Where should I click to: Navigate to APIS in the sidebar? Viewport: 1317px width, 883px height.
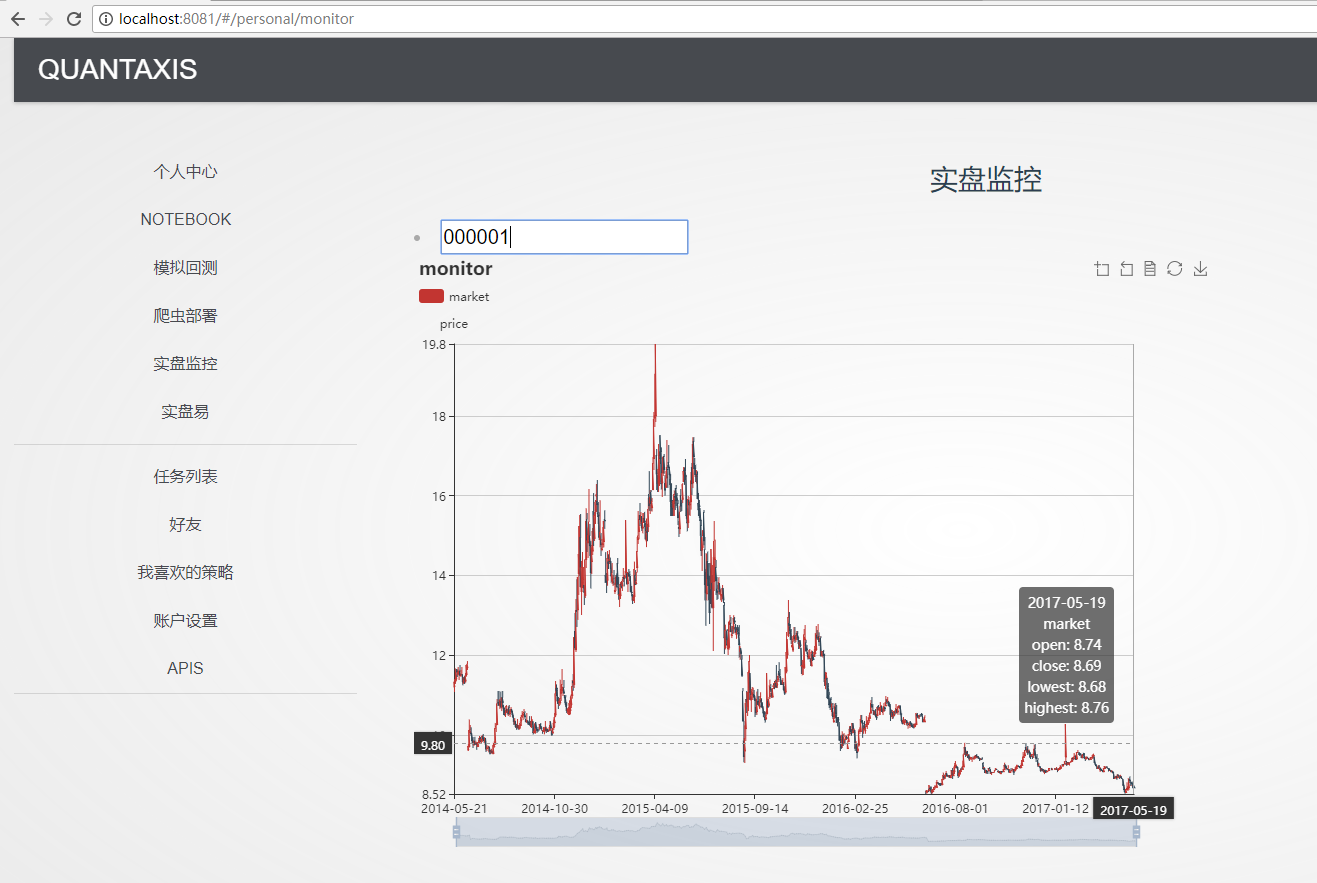tap(185, 667)
